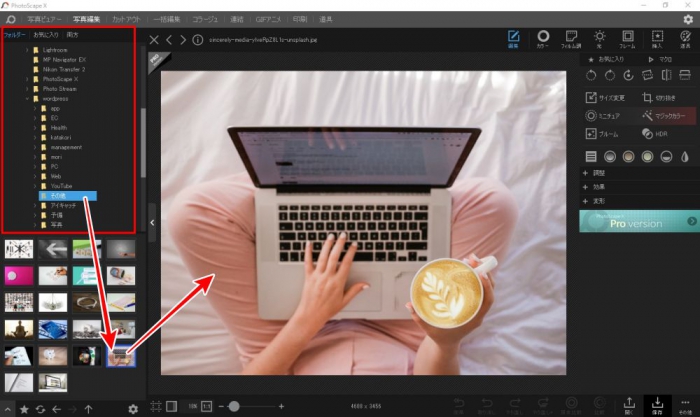Click the water drop filter icon
Screen dimensions: 700x417
(685, 156)
